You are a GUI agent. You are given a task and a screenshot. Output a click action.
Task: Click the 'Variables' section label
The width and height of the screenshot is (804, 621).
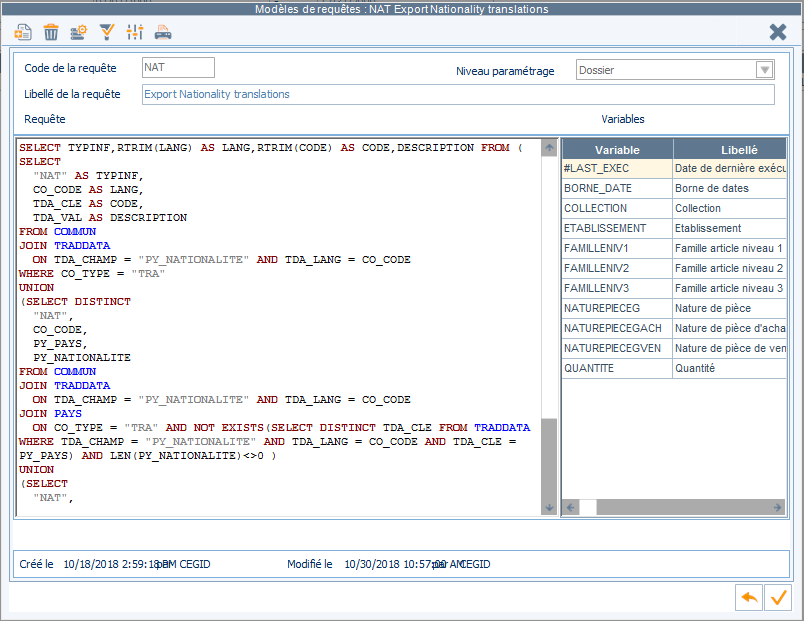click(x=622, y=119)
